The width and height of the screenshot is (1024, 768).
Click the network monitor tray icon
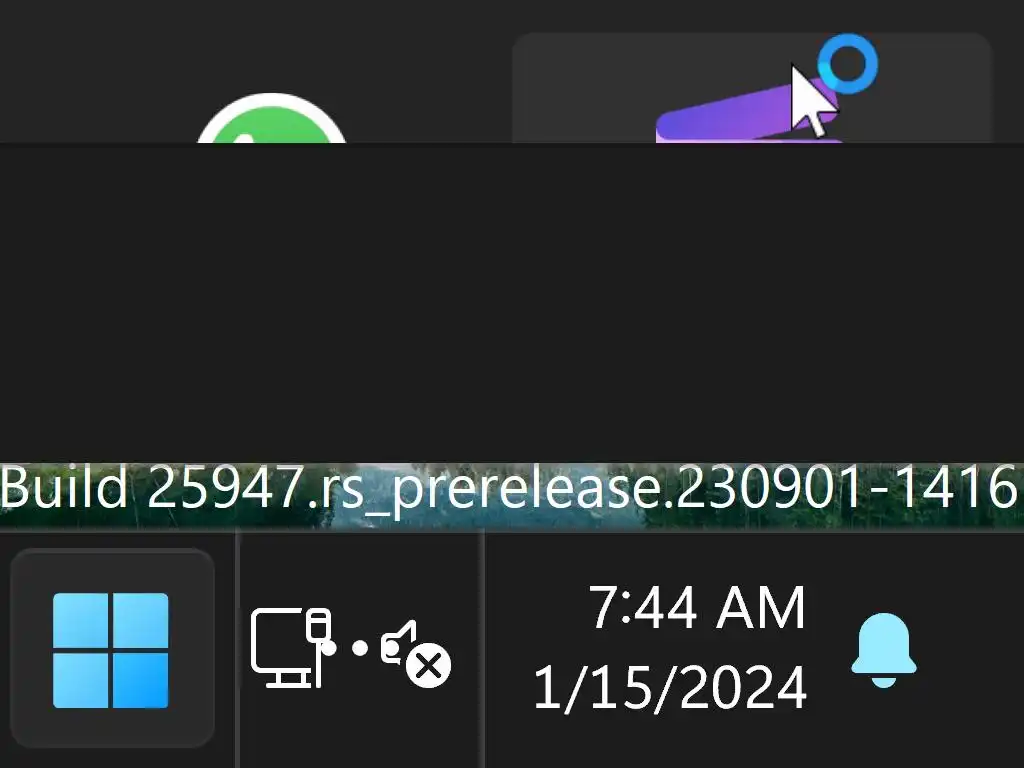tap(291, 647)
